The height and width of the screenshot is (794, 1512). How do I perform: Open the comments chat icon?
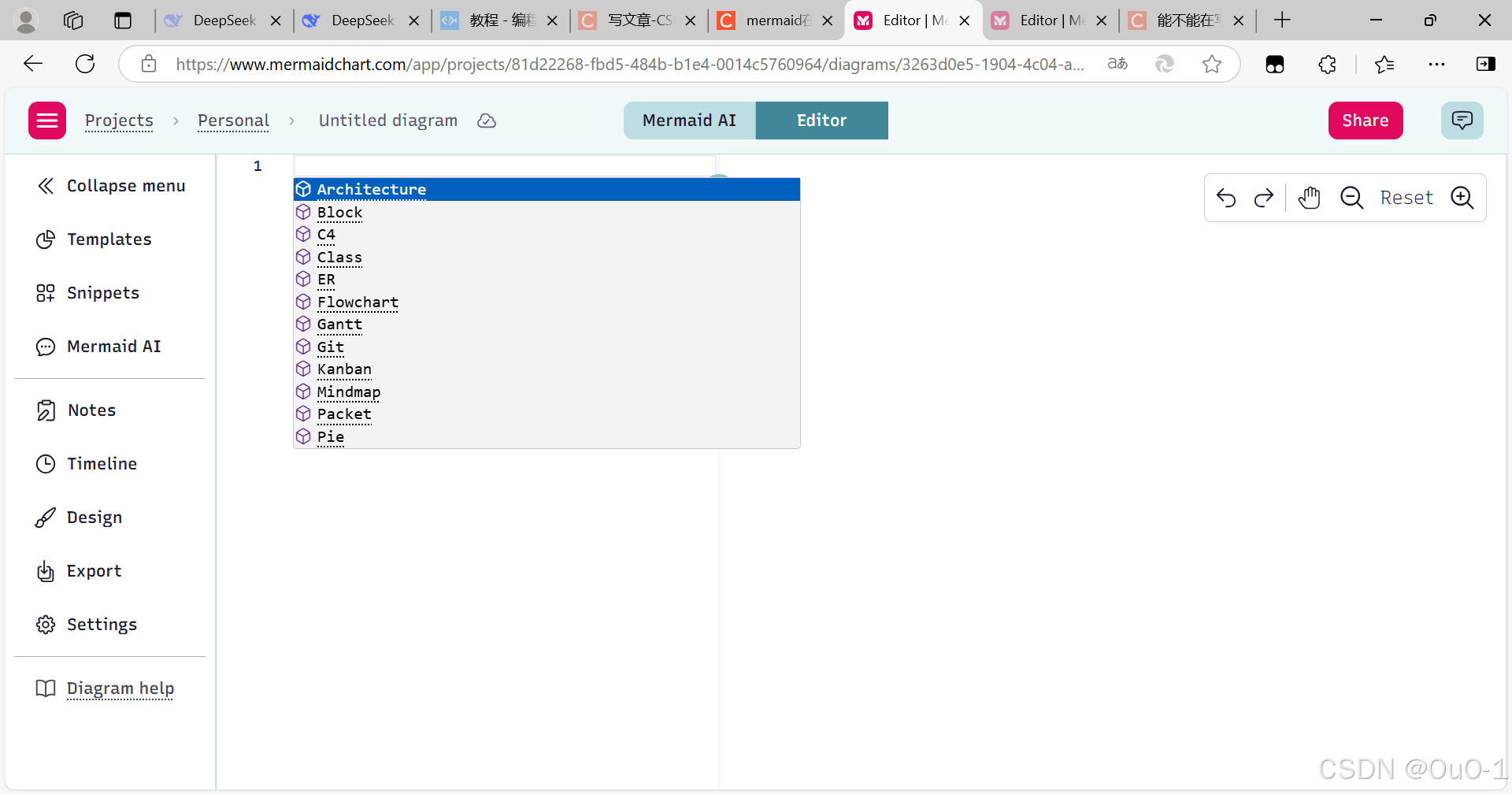(1462, 121)
